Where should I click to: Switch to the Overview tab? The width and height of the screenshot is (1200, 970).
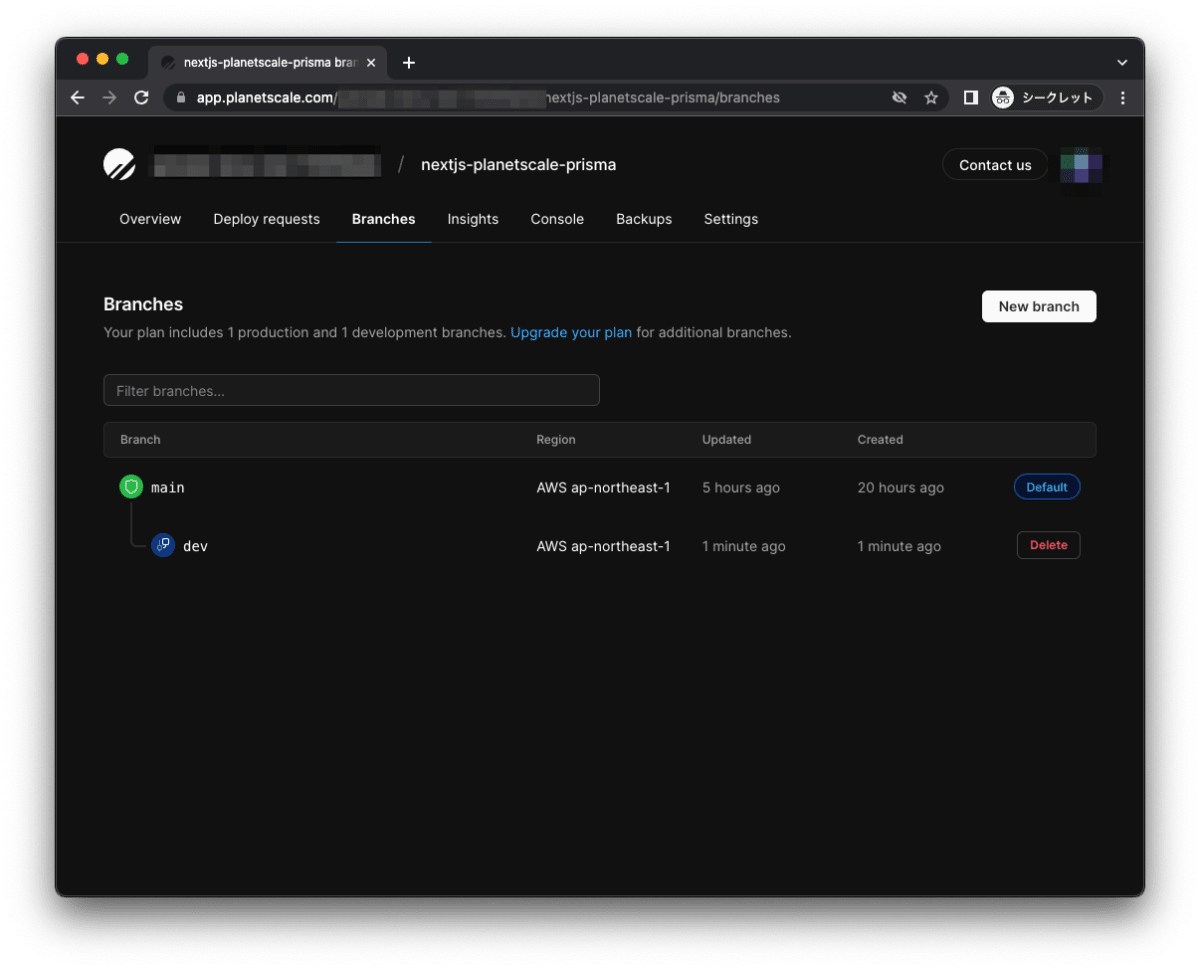tap(150, 219)
